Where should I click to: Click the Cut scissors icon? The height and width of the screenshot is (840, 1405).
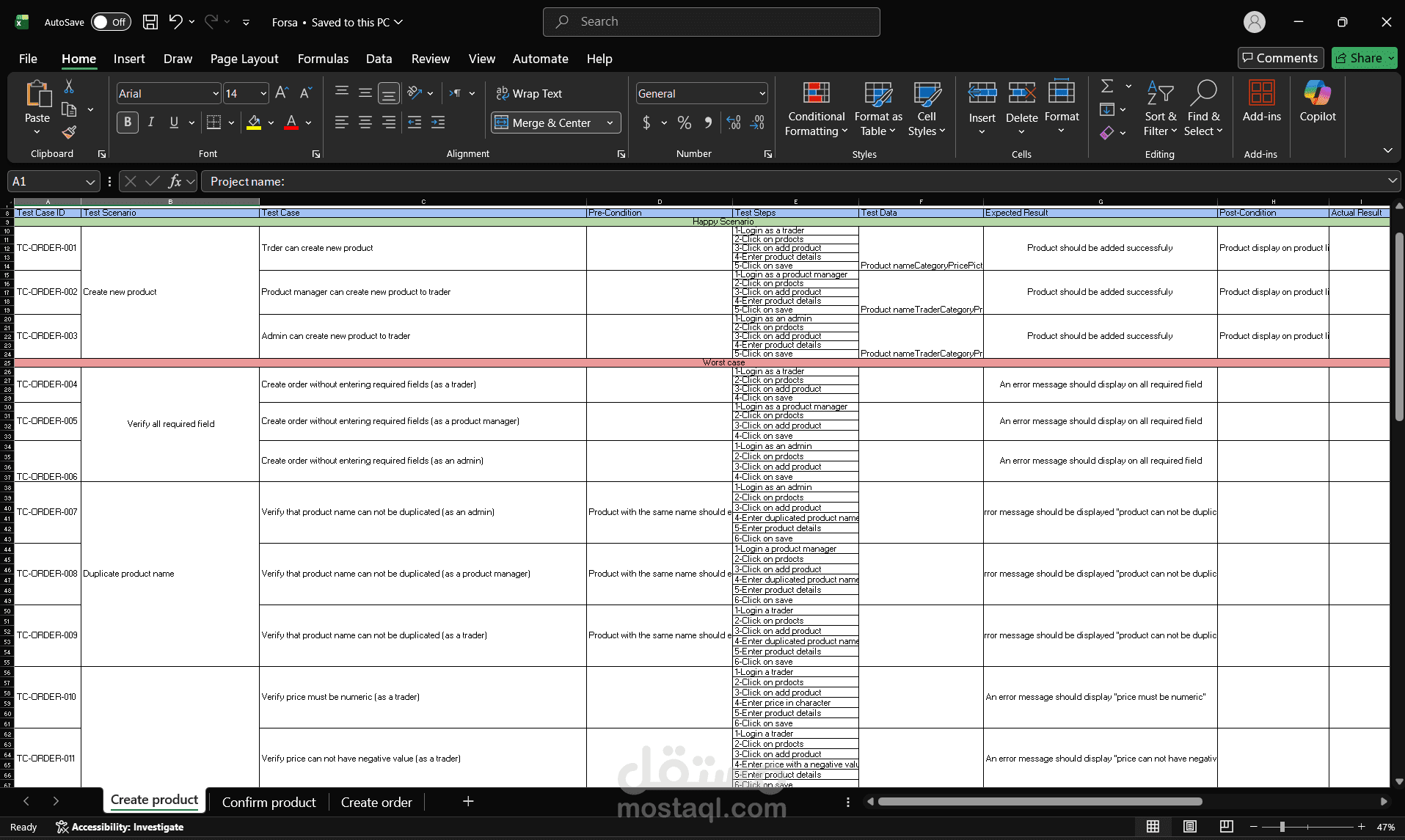click(69, 87)
